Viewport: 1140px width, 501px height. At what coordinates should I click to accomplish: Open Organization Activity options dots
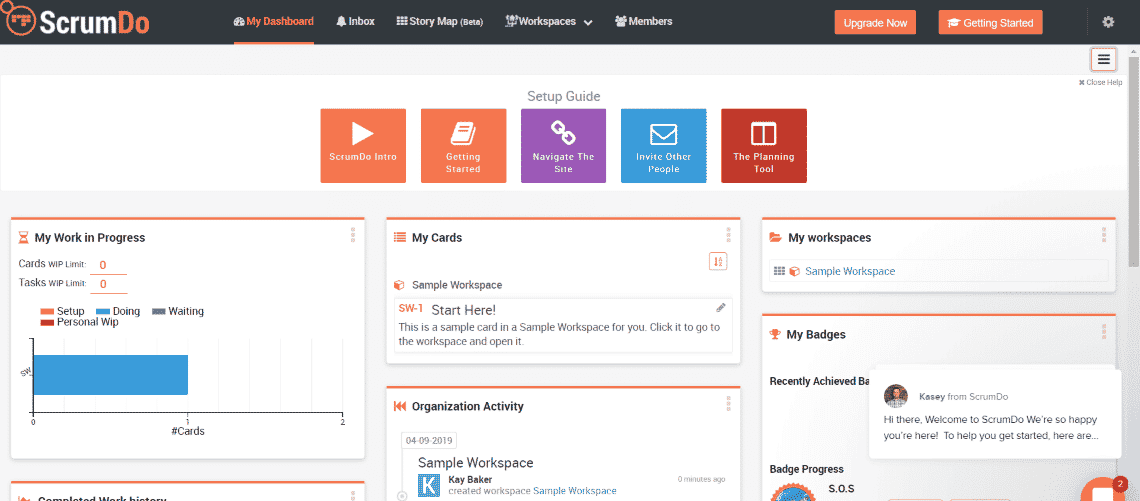728,404
